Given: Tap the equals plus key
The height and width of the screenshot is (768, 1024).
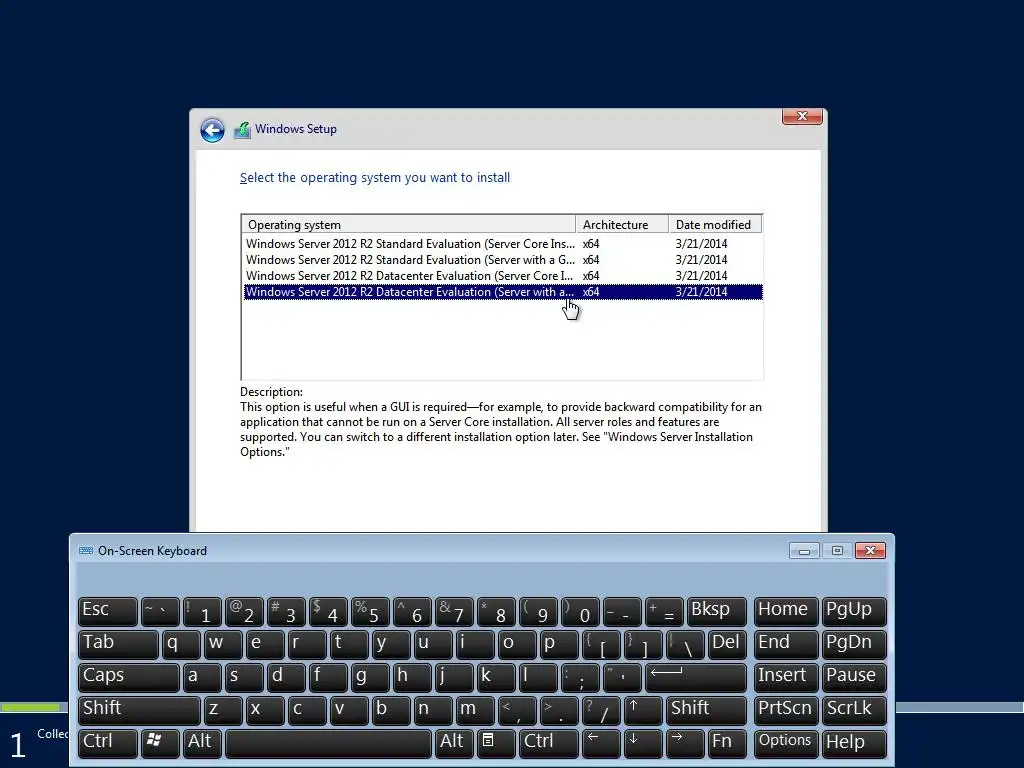Looking at the screenshot, I should click(664, 611).
